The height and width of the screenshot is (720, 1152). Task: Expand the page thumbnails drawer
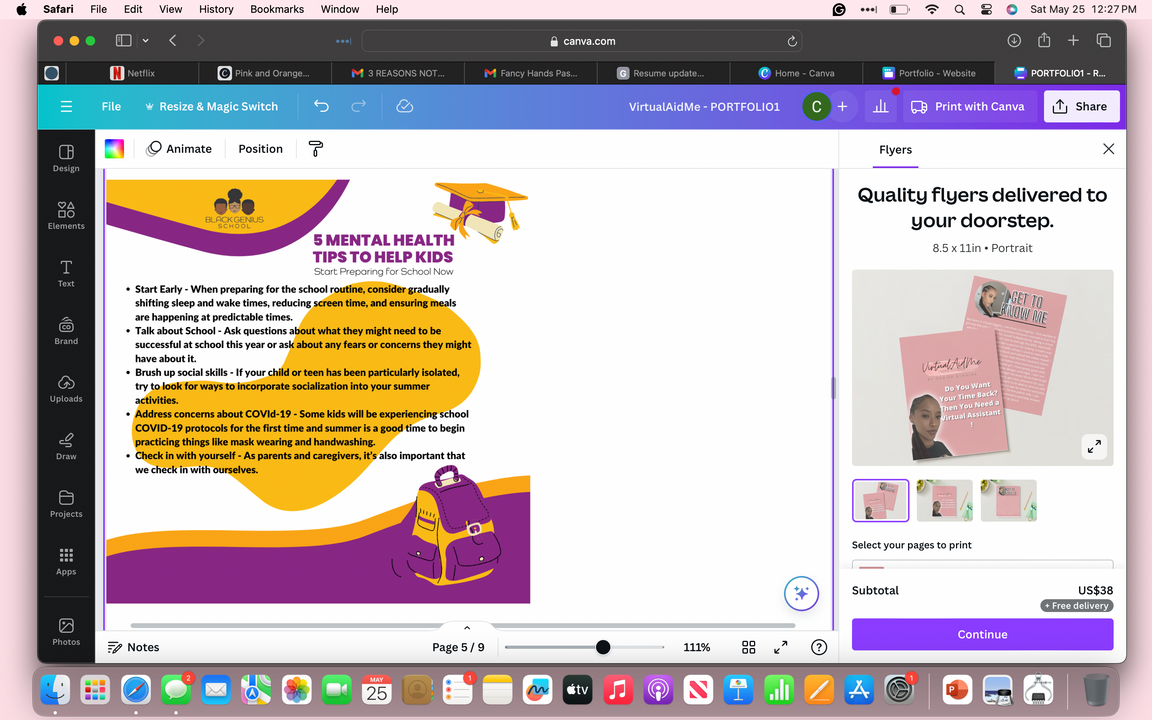coord(466,628)
